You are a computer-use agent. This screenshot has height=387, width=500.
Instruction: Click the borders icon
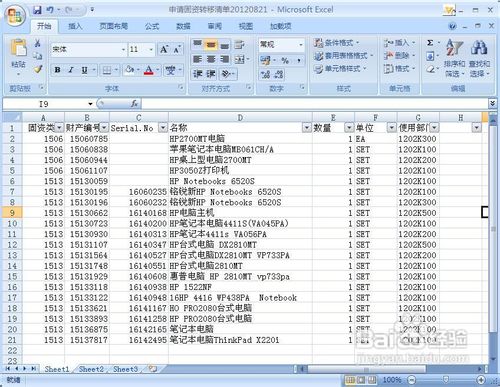coord(107,70)
